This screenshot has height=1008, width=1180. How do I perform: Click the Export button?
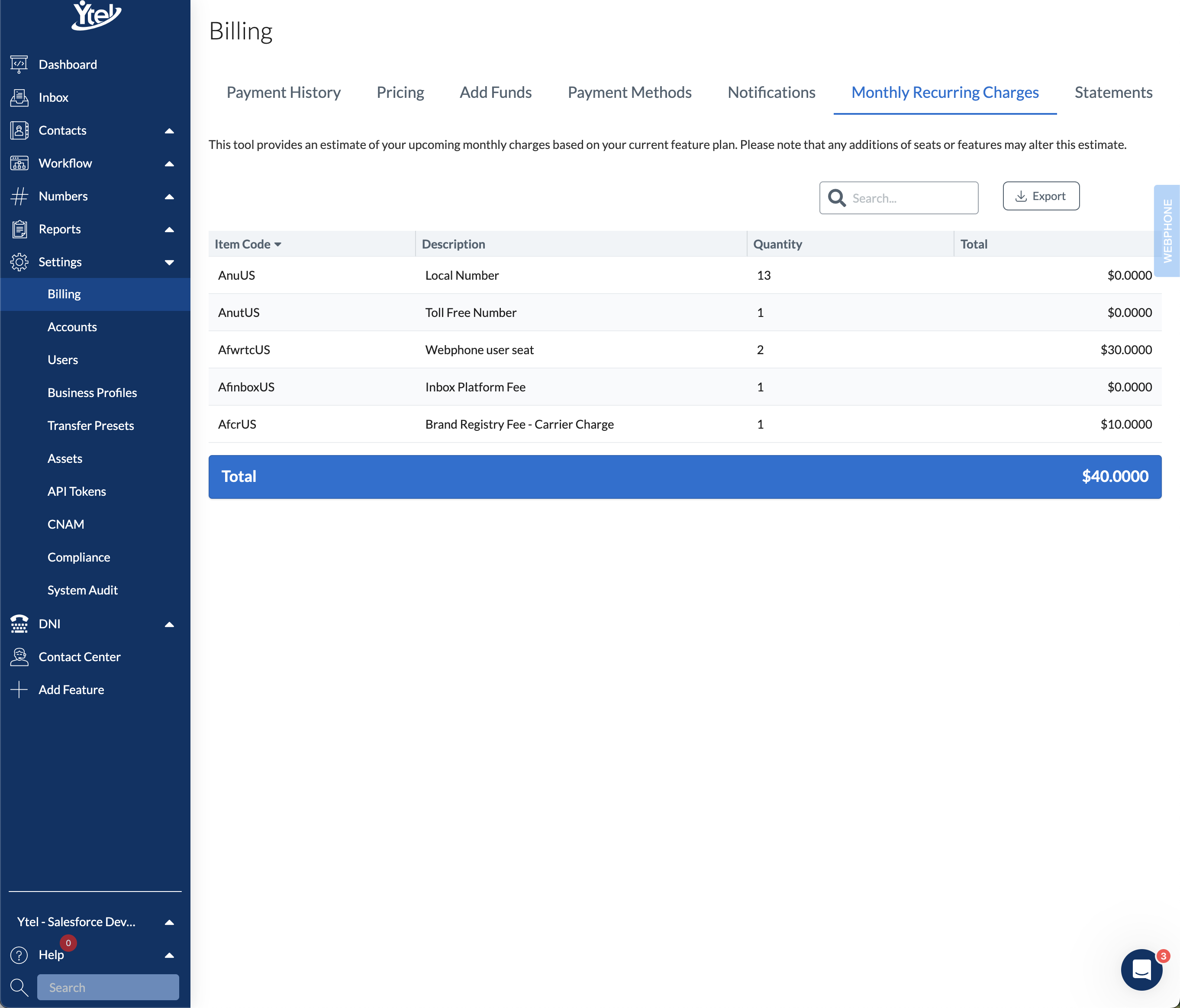(1041, 196)
